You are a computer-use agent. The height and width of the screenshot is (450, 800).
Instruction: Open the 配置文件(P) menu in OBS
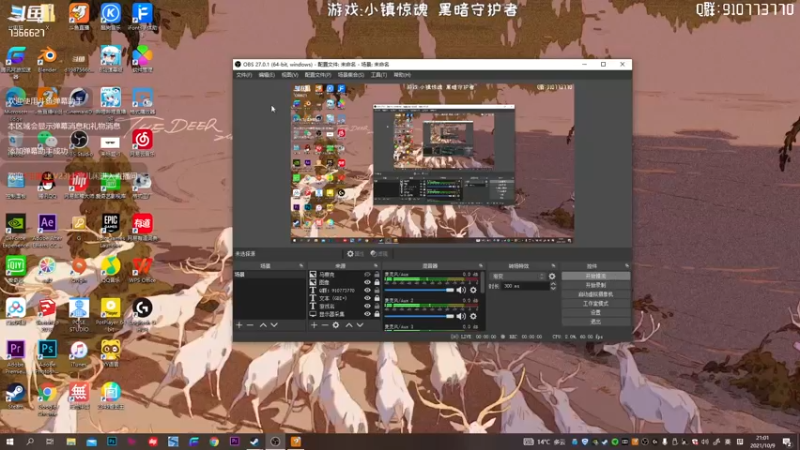pos(318,75)
